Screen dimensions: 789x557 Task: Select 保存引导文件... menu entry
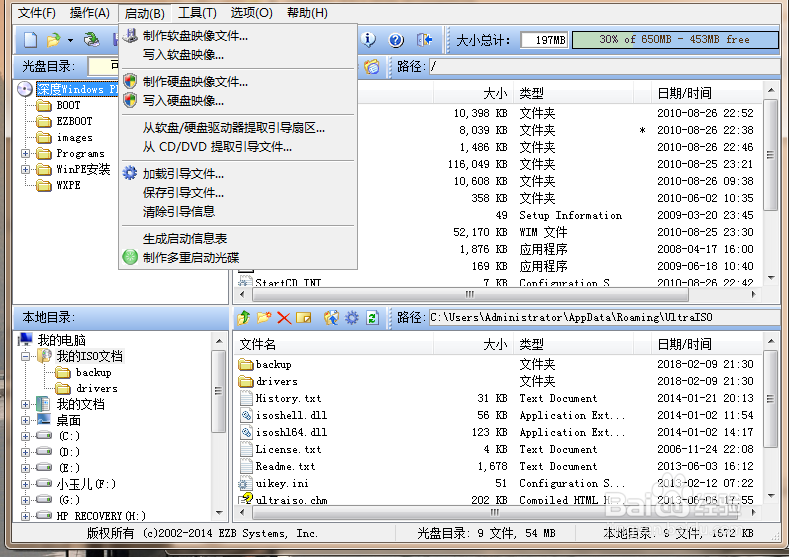coord(183,193)
